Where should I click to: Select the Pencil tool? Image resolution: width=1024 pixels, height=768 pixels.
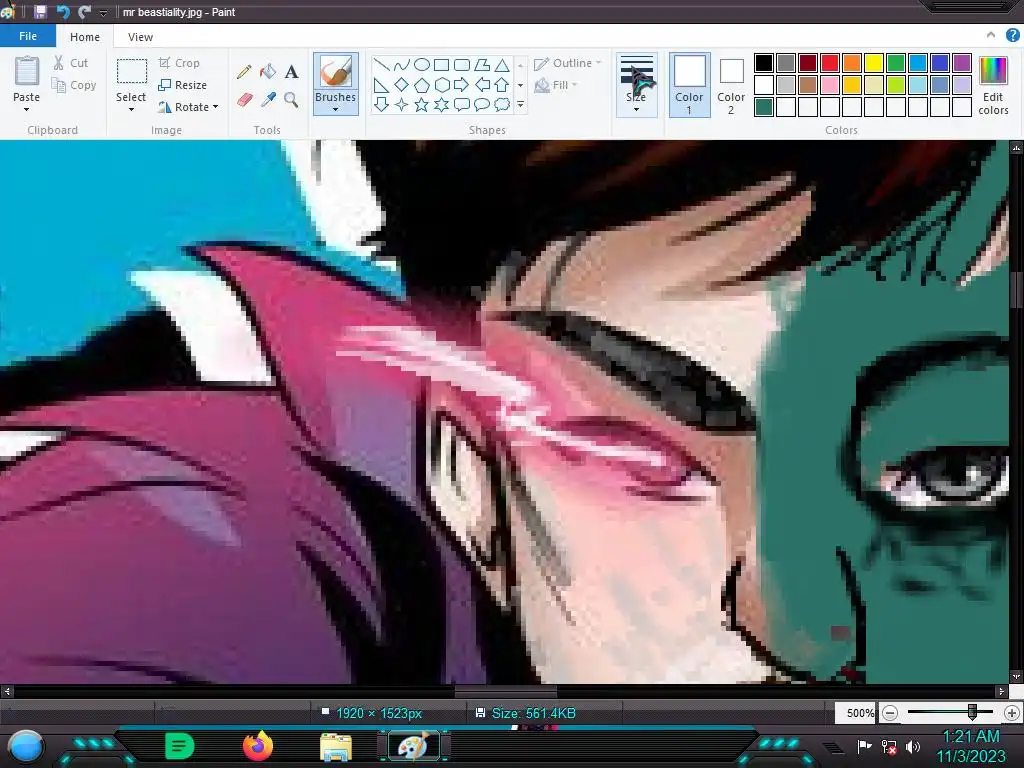244,71
